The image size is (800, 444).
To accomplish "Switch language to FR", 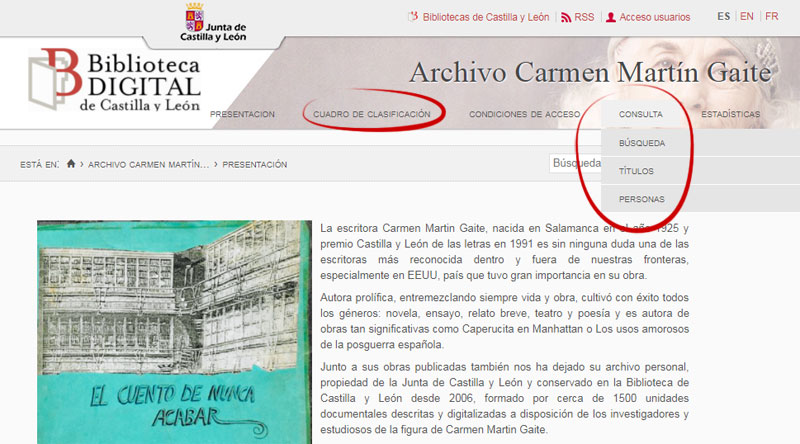I will click(x=772, y=16).
